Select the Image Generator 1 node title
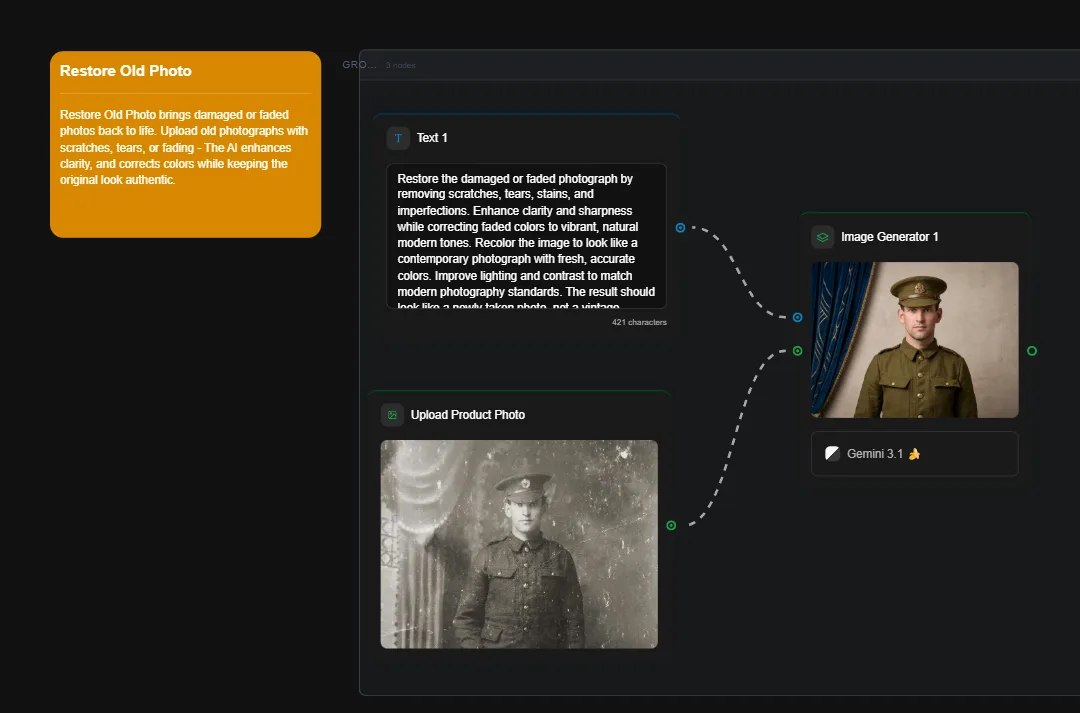The width and height of the screenshot is (1080, 713). point(889,237)
